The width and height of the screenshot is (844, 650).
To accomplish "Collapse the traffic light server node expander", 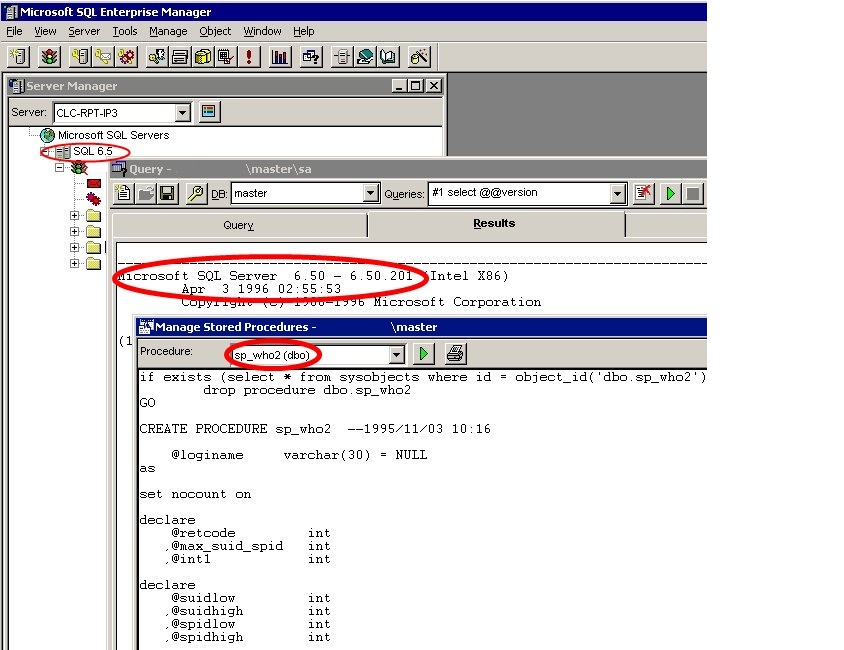I will pyautogui.click(x=60, y=168).
